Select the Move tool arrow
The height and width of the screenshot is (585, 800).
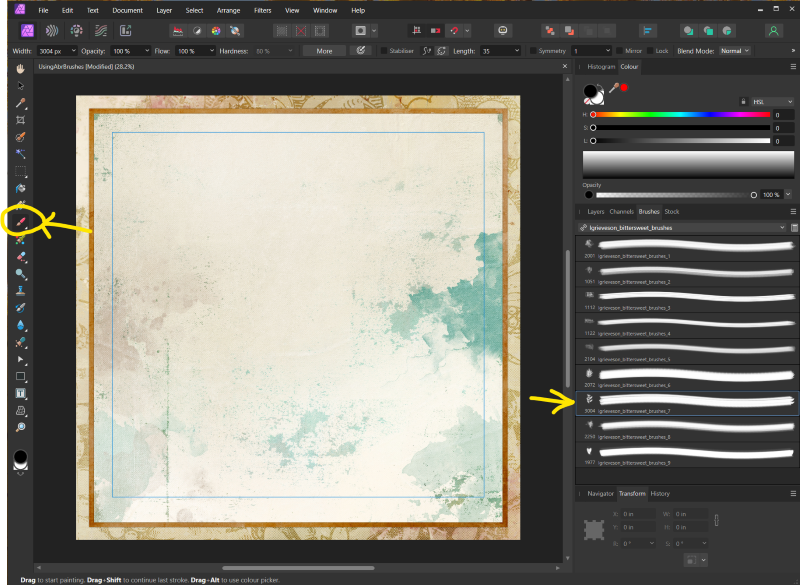point(20,86)
